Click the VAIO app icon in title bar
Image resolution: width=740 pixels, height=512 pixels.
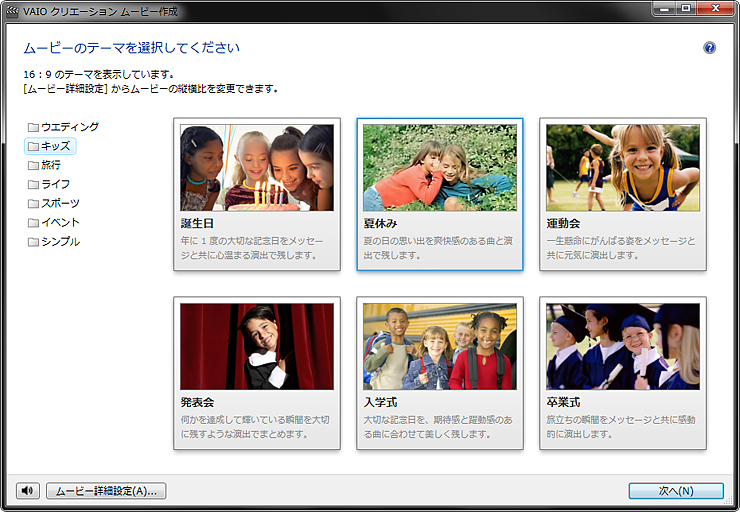click(13, 8)
